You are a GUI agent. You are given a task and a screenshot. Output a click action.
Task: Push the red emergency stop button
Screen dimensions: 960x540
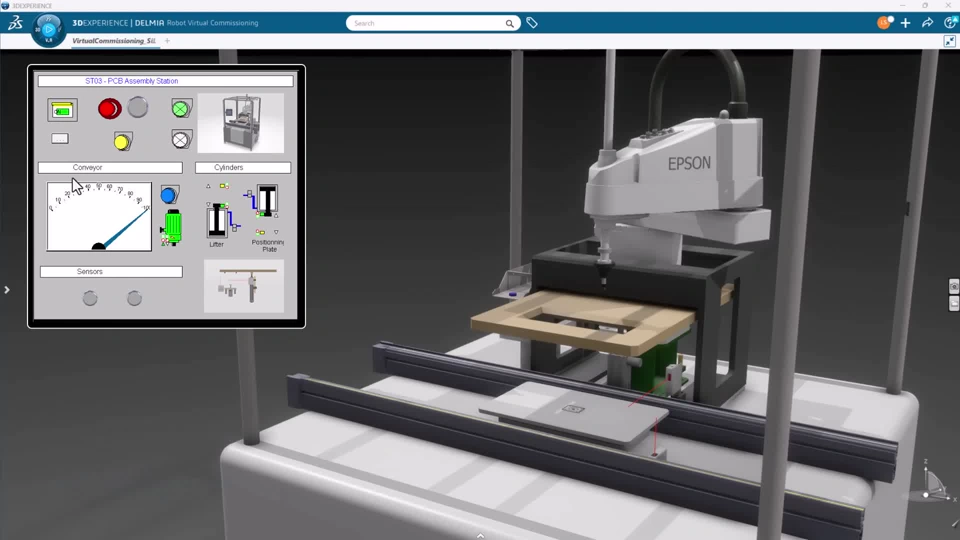110,109
